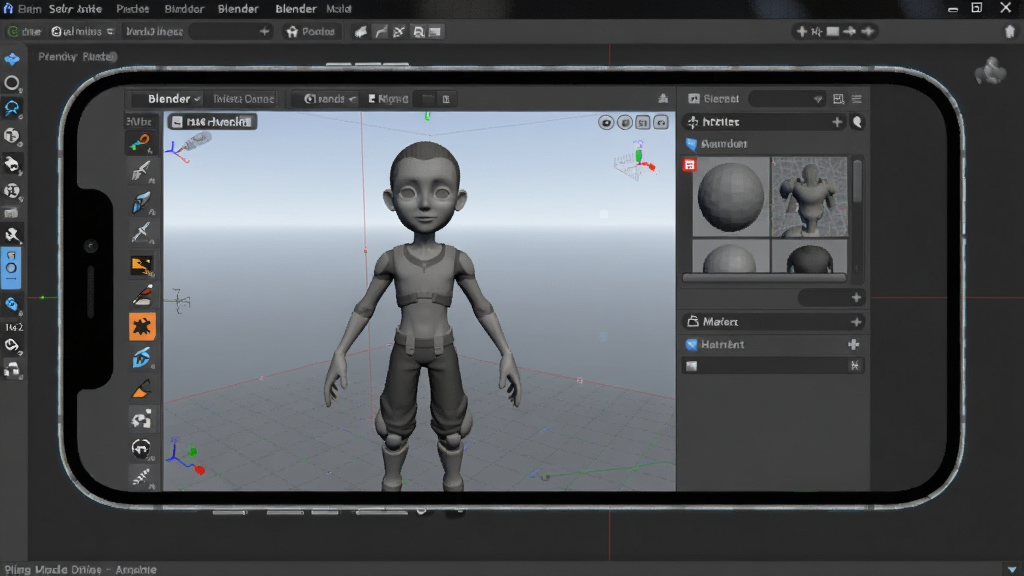Click the Pooias button with house icon

pos(311,31)
